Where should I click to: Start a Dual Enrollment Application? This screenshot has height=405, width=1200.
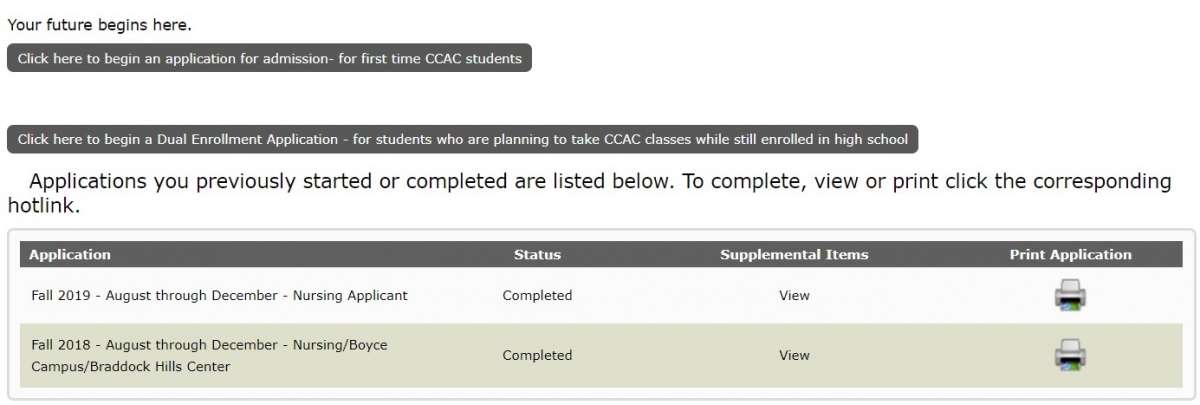(462, 139)
